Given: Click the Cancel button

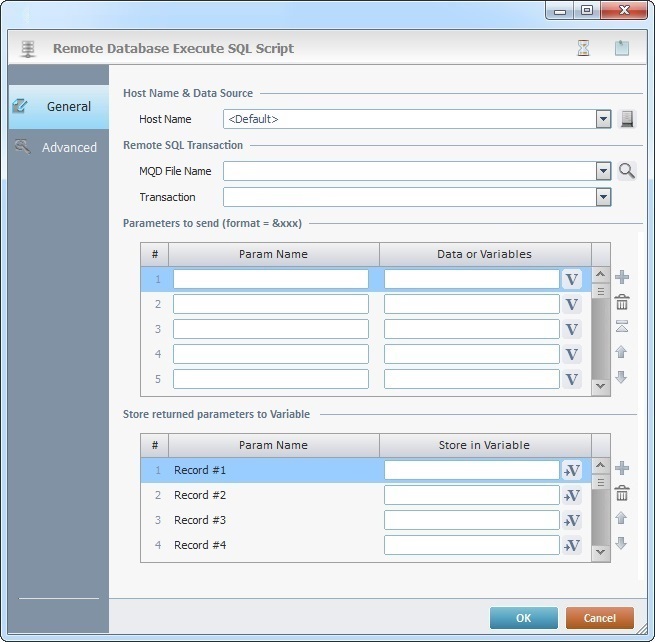Looking at the screenshot, I should tap(599, 618).
